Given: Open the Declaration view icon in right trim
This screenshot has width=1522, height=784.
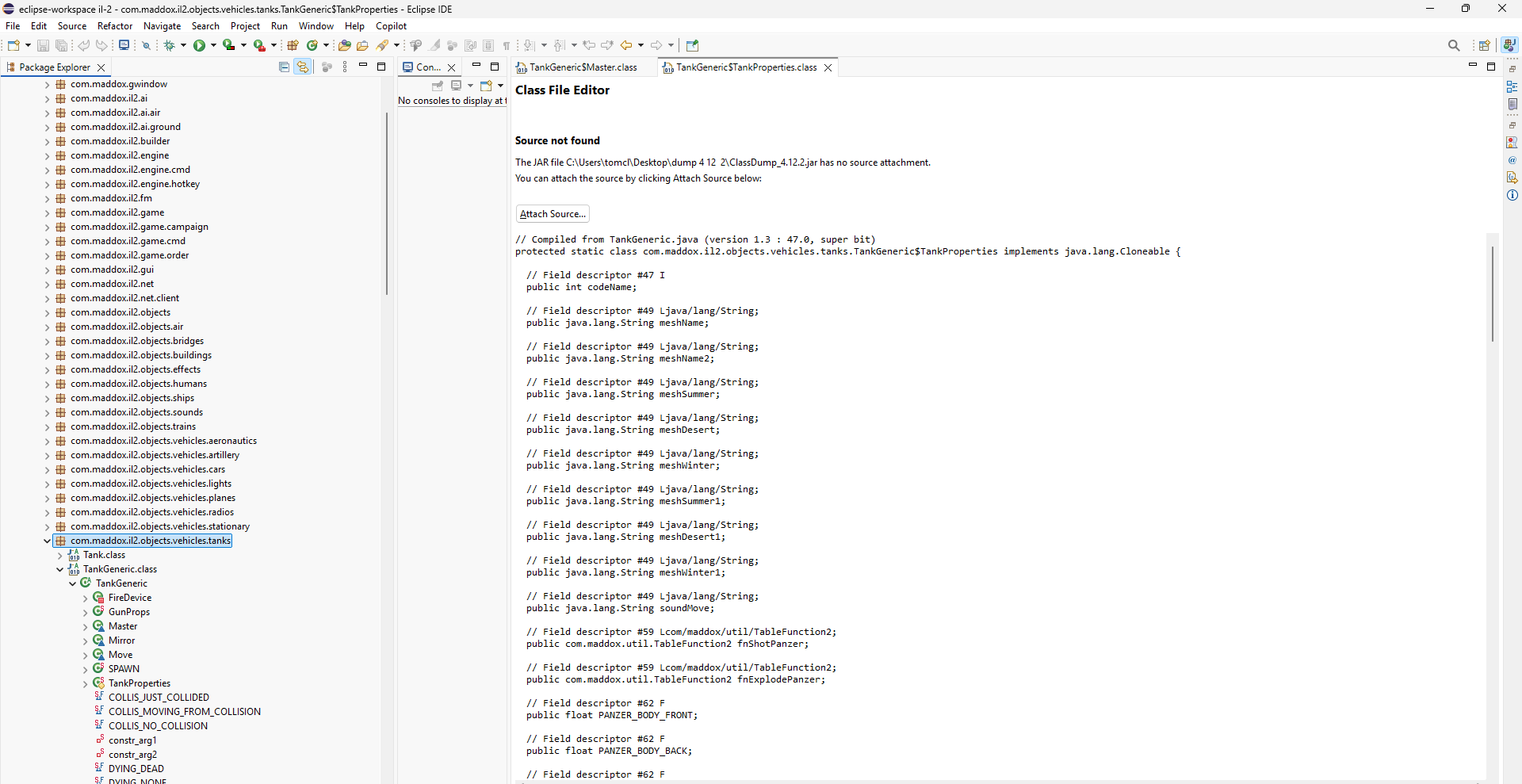Looking at the screenshot, I should click(x=1512, y=178).
